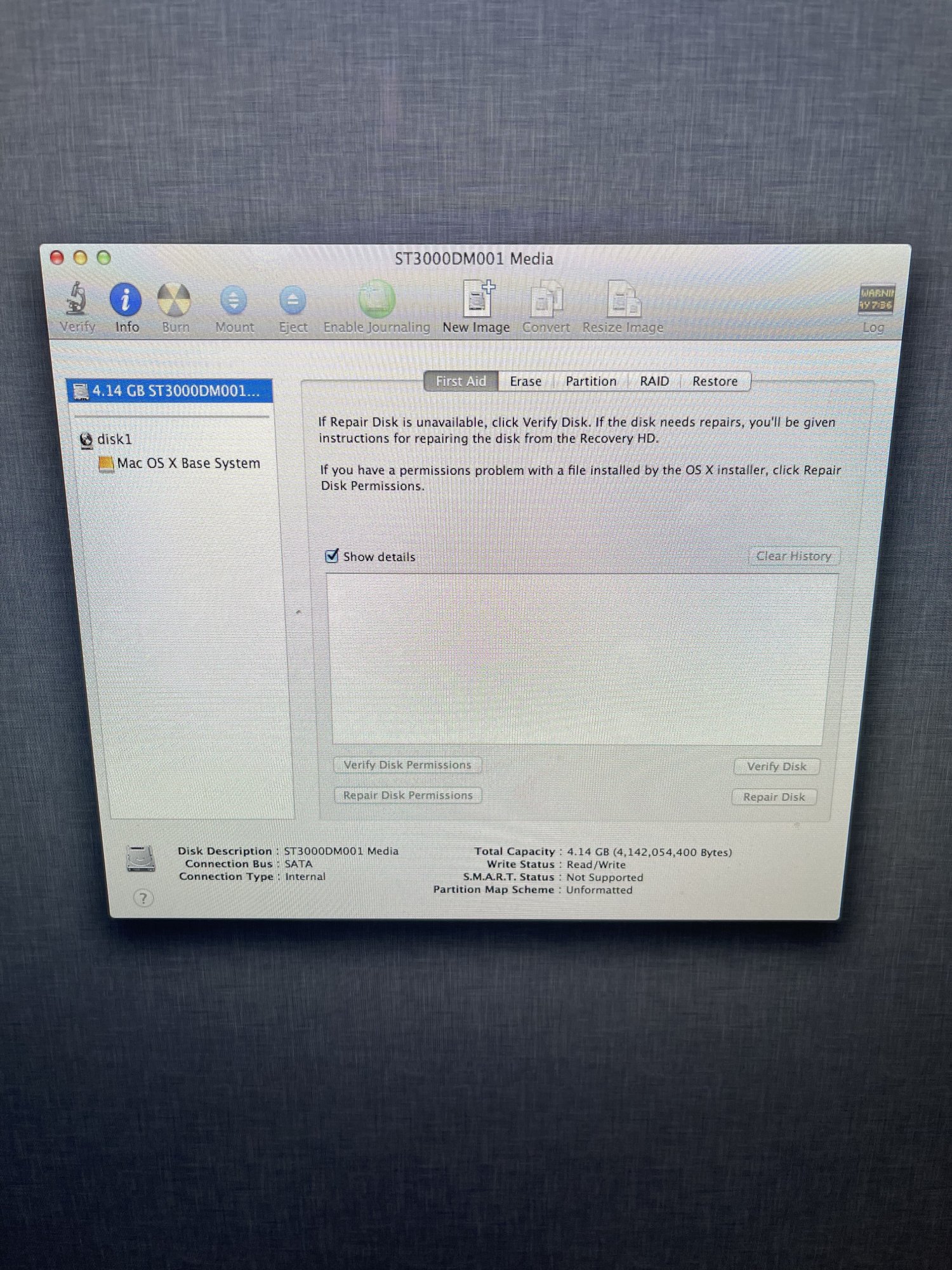
Task: Click the Write Status 'Read/Write' value
Action: [x=596, y=865]
